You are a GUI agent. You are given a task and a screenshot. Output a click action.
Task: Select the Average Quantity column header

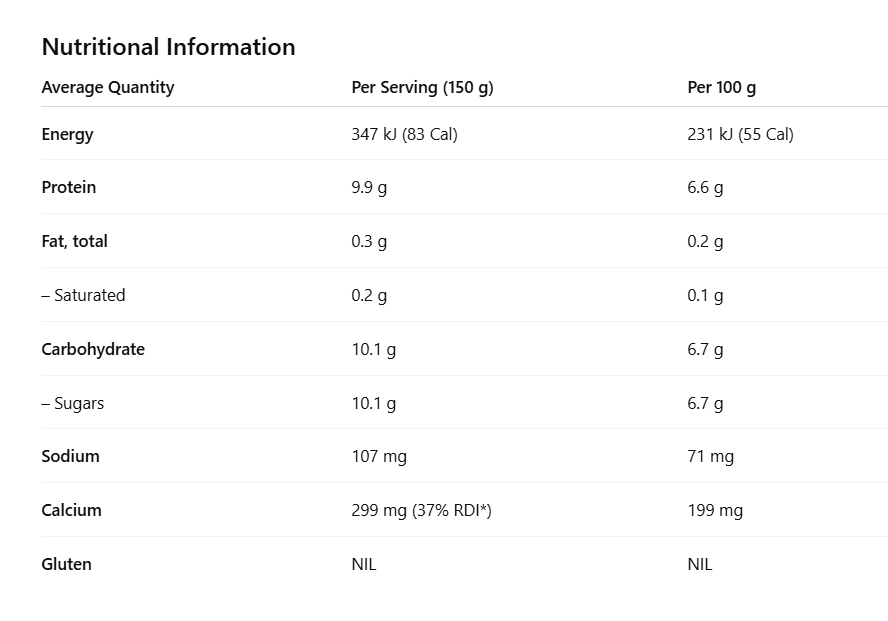click(108, 87)
